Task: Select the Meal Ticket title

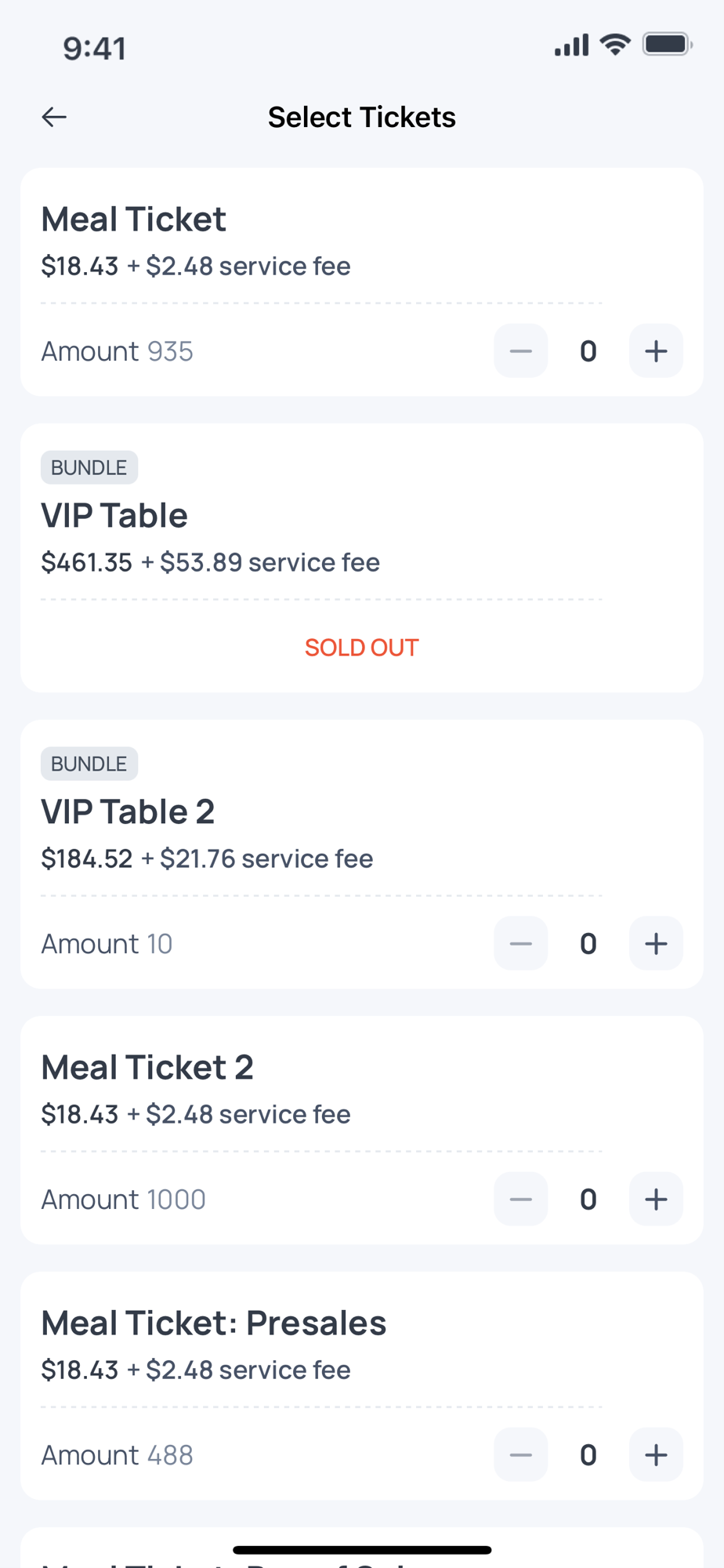Action: coord(133,220)
